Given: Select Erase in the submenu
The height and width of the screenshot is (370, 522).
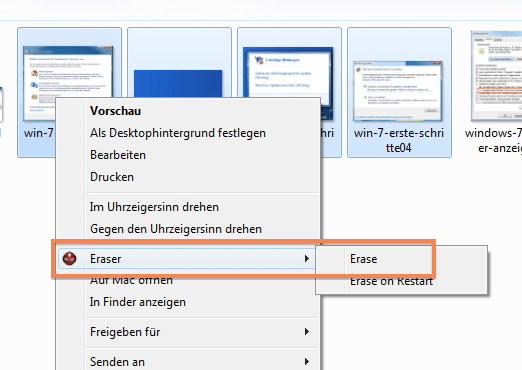Looking at the screenshot, I should 363,259.
